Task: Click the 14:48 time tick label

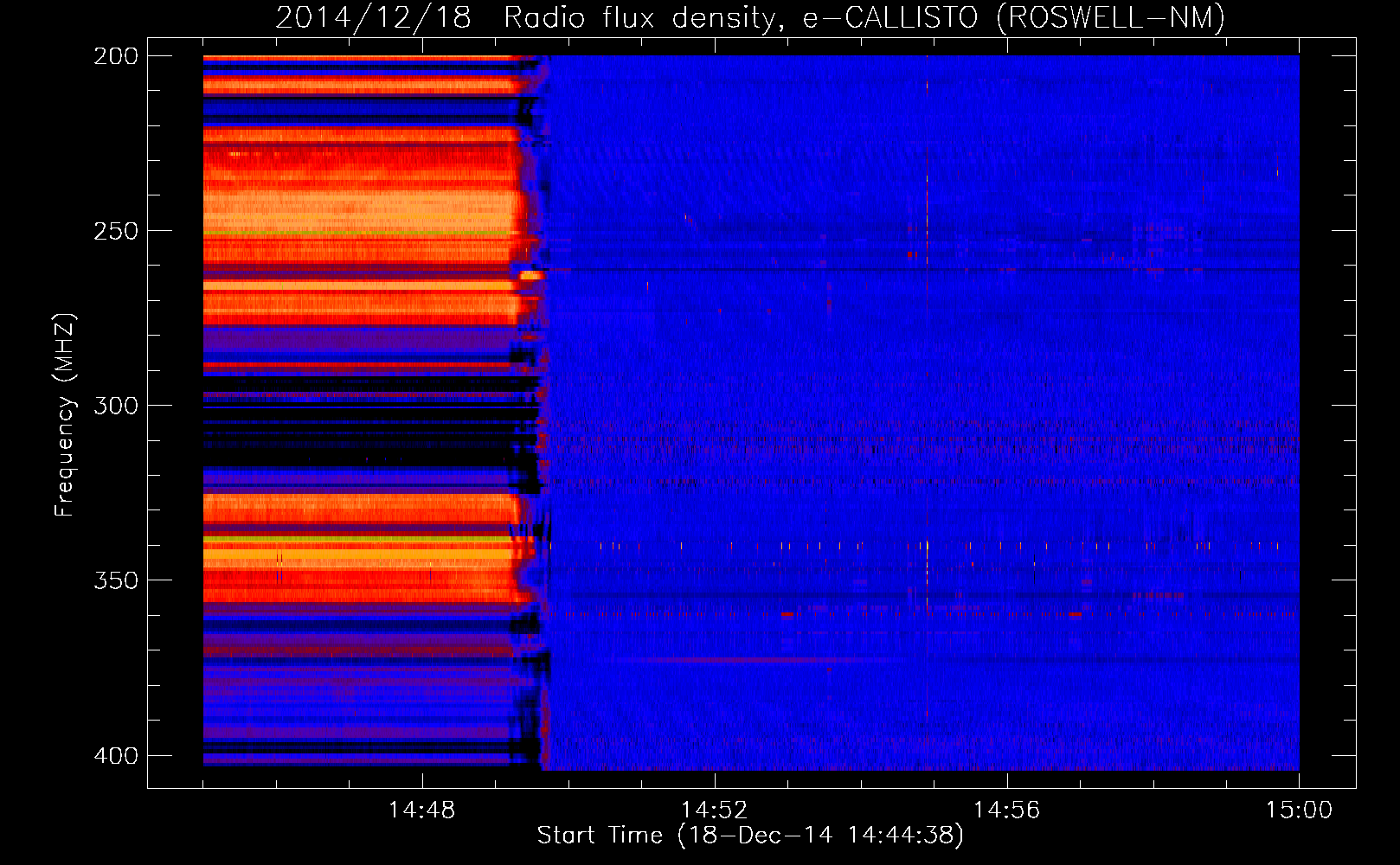Action: tap(421, 811)
